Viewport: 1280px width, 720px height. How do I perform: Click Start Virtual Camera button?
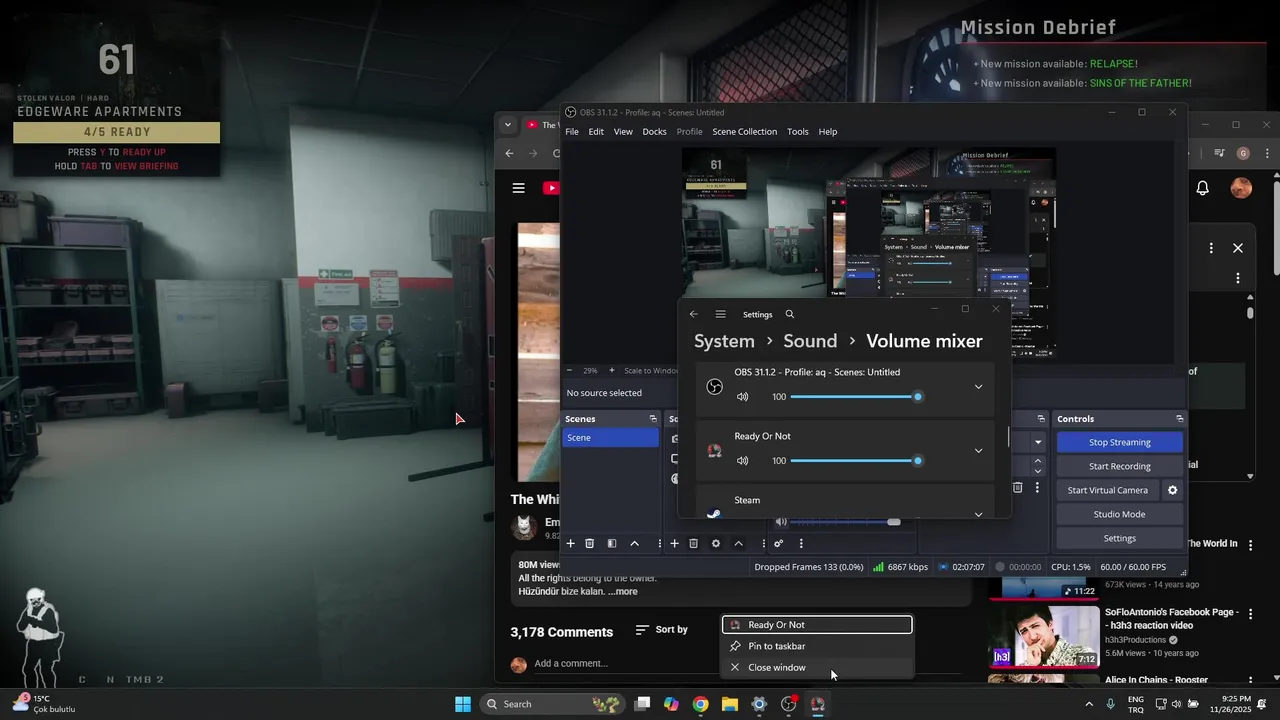(1107, 490)
